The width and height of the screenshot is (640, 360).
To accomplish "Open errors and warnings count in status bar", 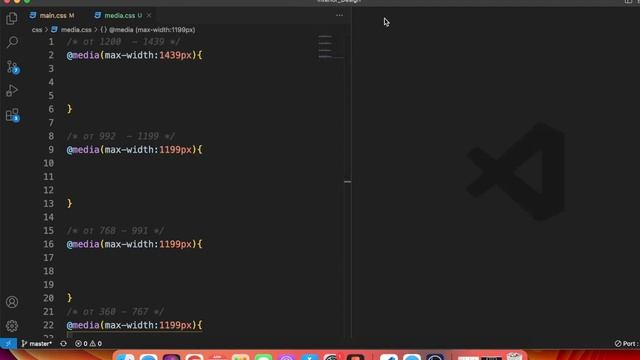I will click(x=88, y=344).
